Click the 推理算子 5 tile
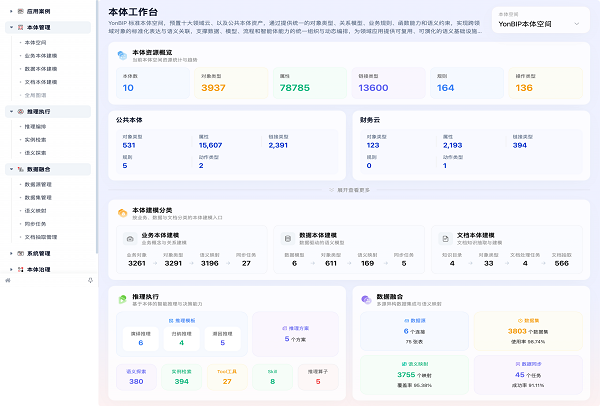This screenshot has width=600, height=406. (x=318, y=377)
